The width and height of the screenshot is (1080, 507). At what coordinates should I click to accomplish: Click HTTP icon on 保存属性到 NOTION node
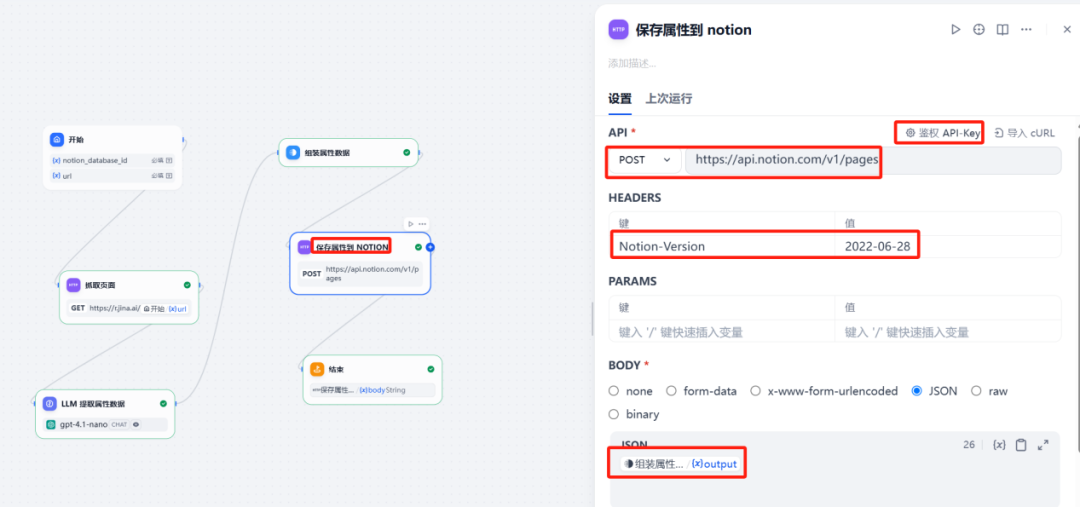[304, 247]
